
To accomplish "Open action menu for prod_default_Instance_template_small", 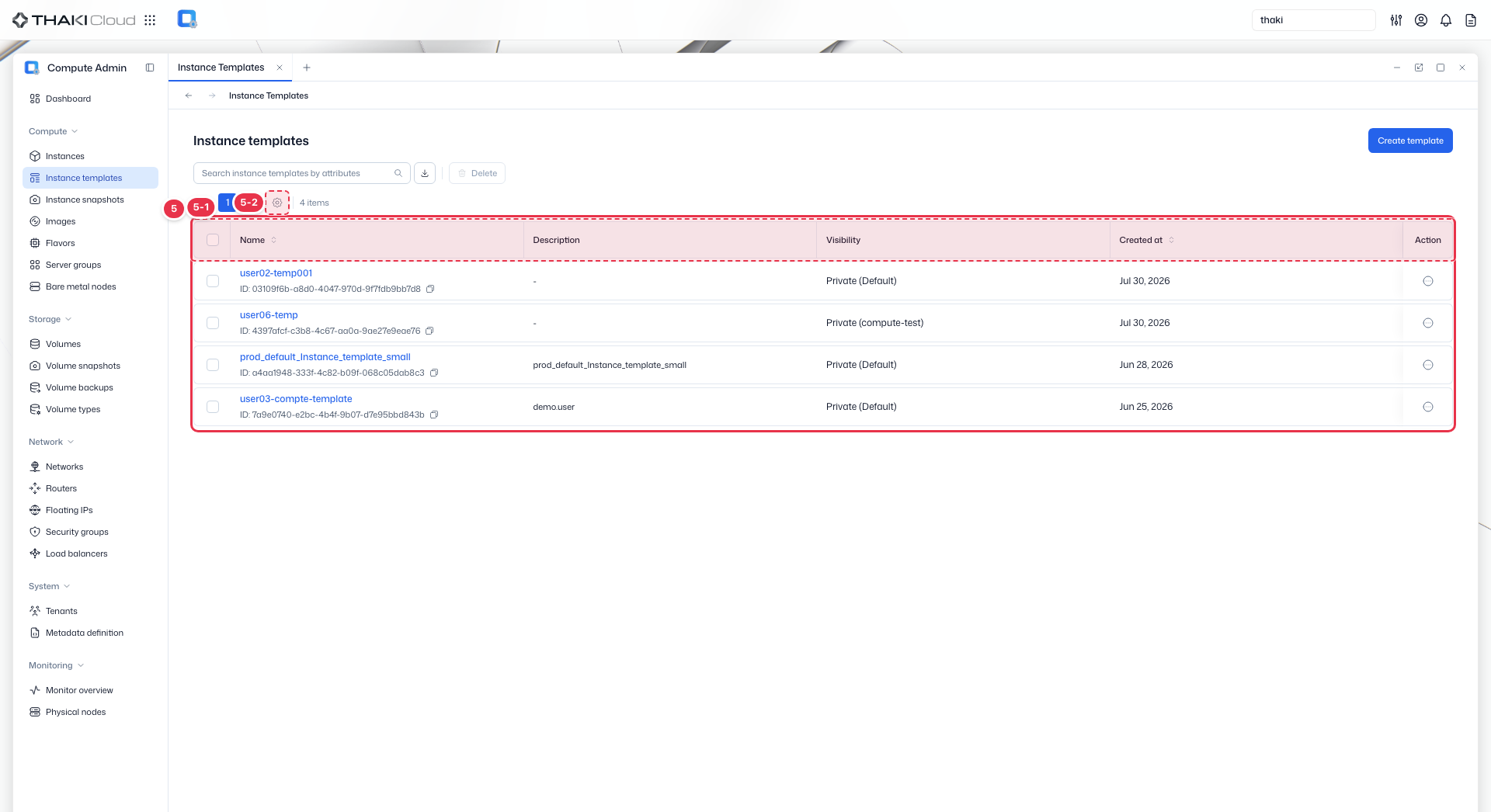I will 1428,365.
